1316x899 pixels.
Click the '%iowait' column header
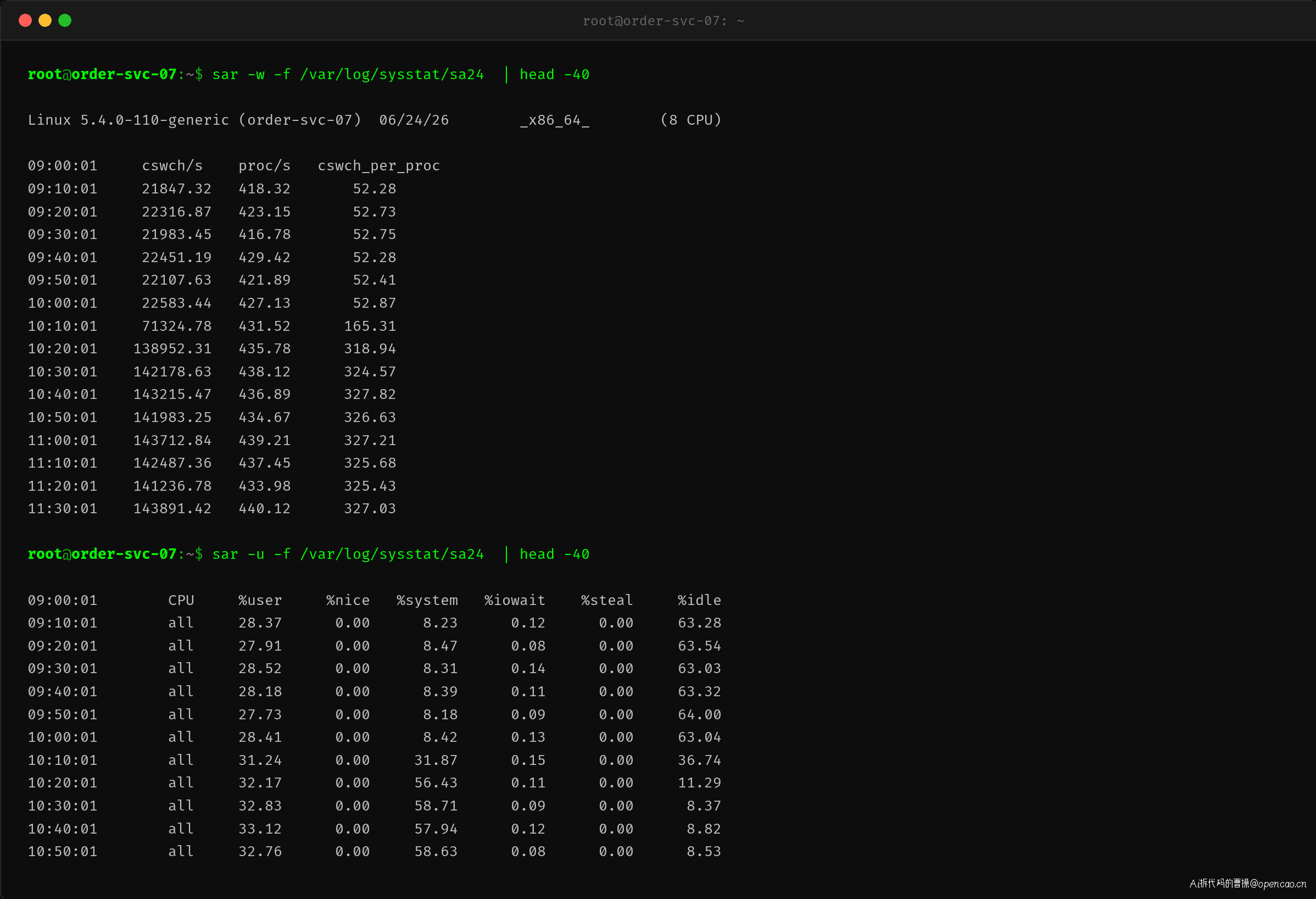[515, 601]
